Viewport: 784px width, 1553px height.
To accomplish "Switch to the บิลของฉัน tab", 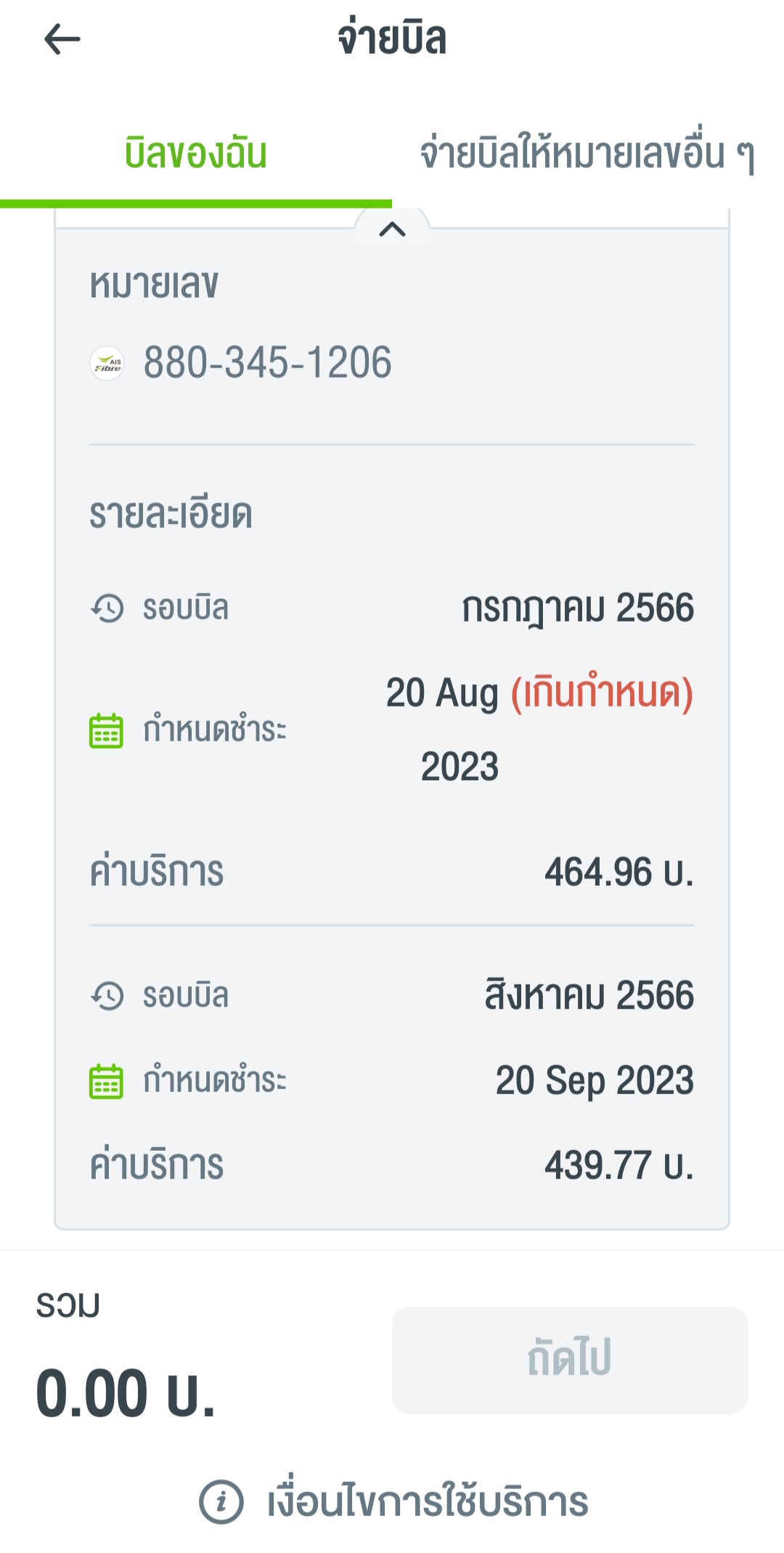I will pyautogui.click(x=196, y=155).
